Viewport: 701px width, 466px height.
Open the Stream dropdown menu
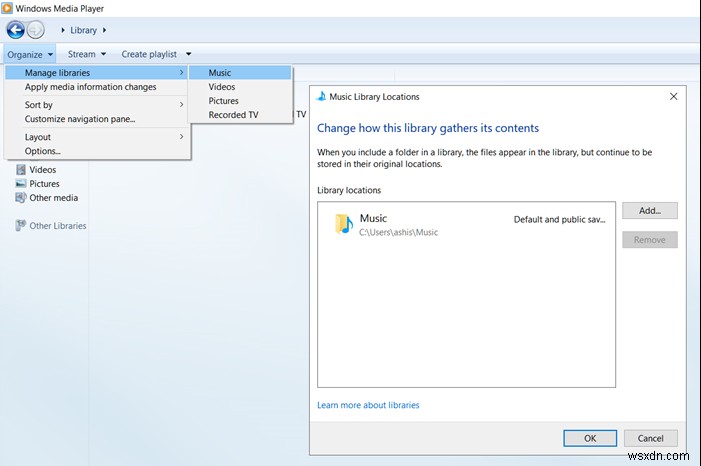87,54
